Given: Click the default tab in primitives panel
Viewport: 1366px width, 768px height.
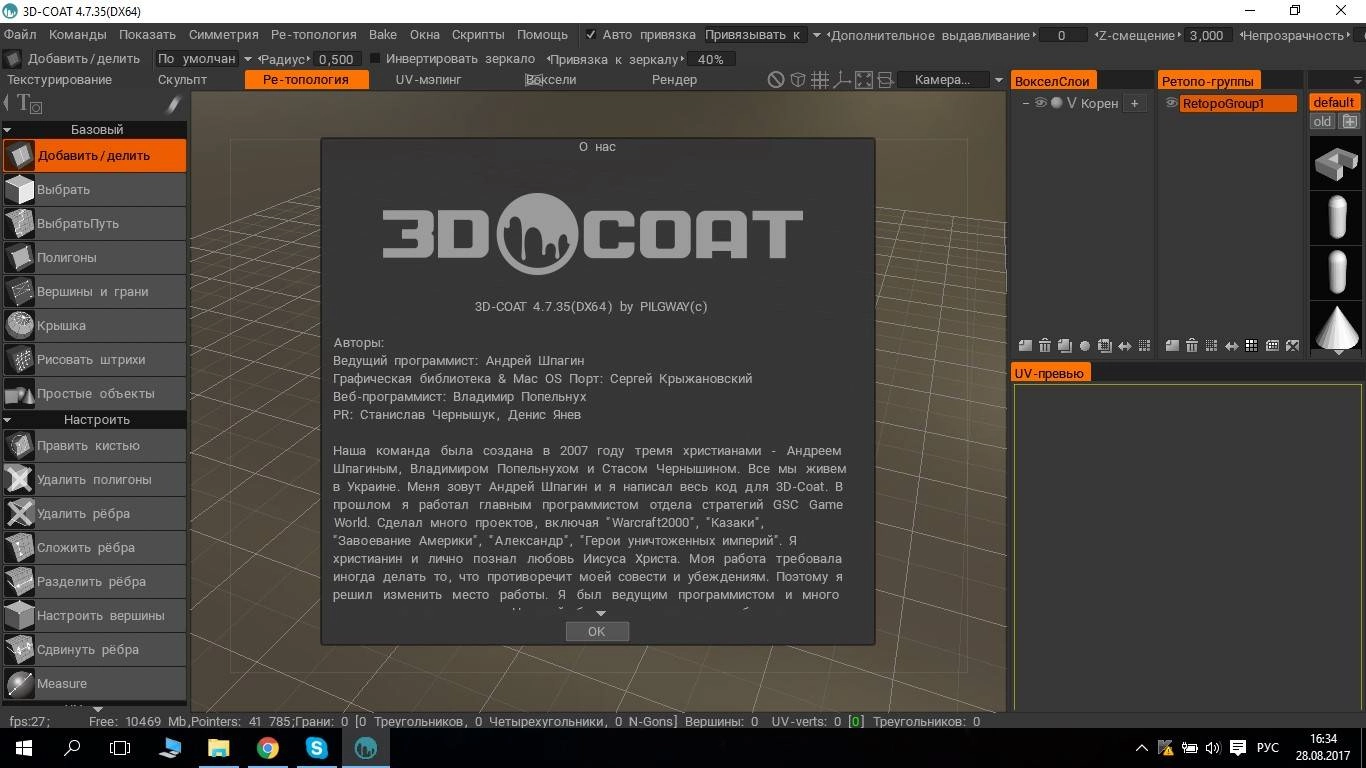Looking at the screenshot, I should [x=1333, y=102].
